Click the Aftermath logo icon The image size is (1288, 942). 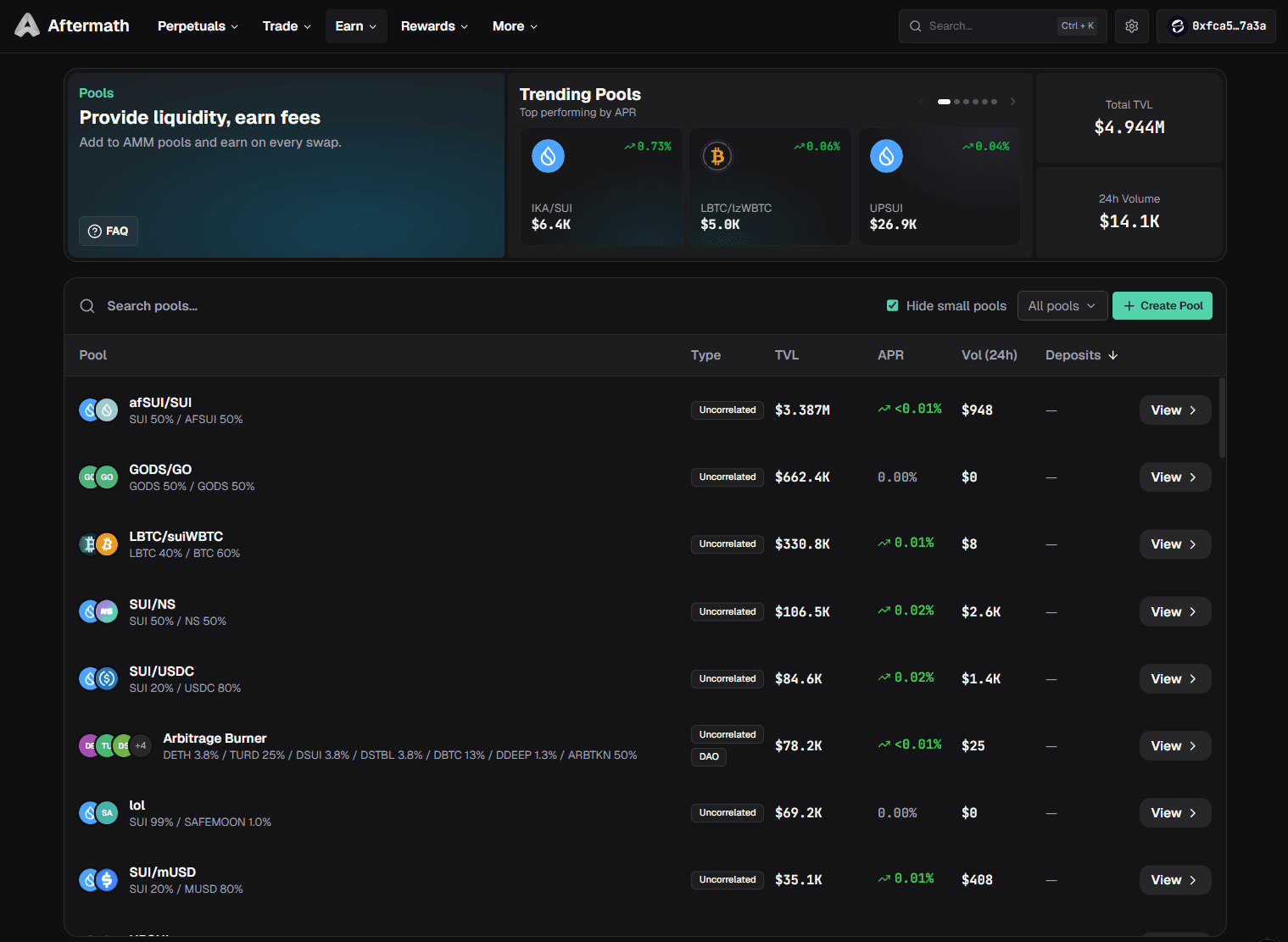[x=27, y=25]
